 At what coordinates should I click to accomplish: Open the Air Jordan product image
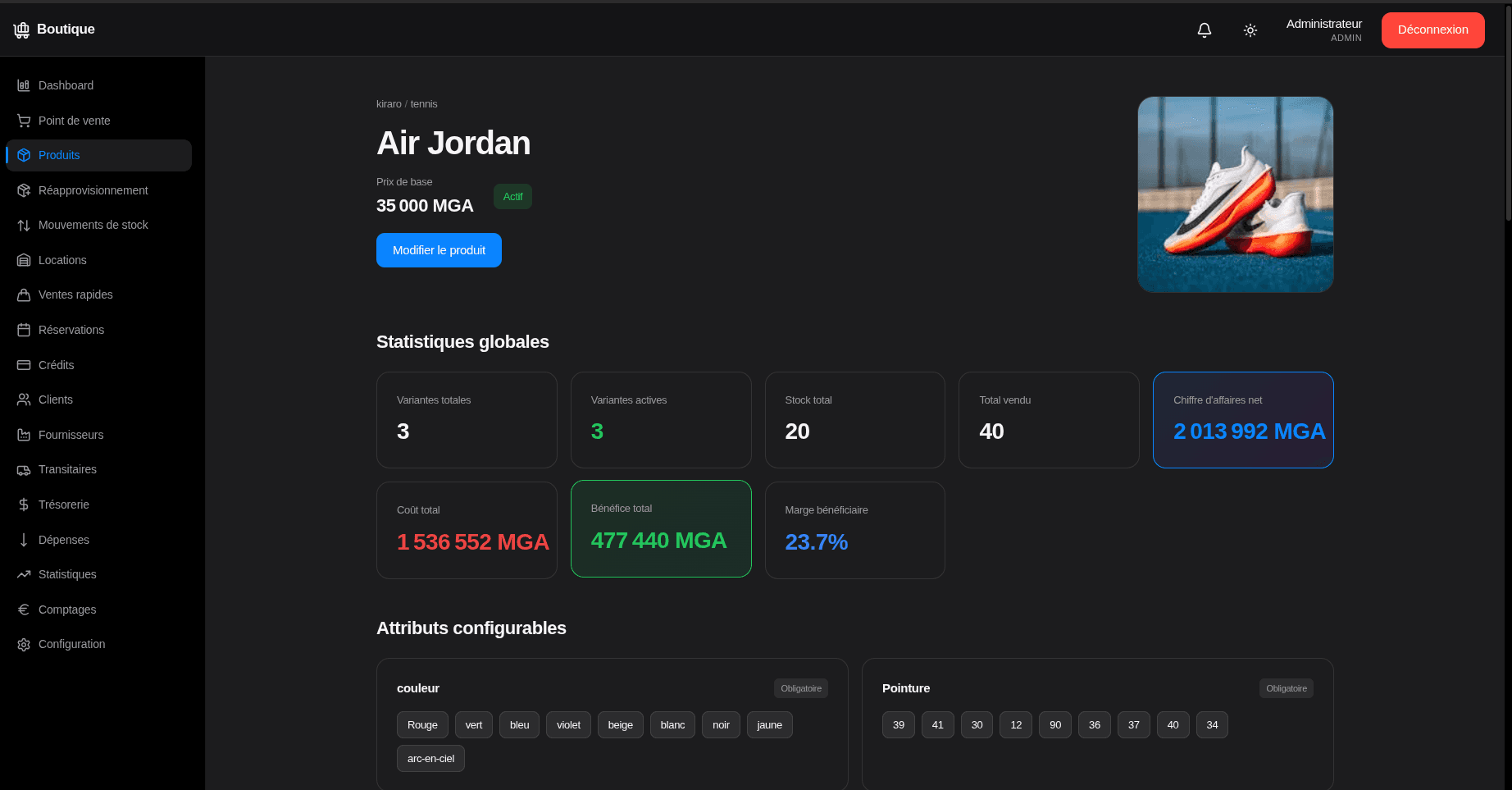(1235, 194)
